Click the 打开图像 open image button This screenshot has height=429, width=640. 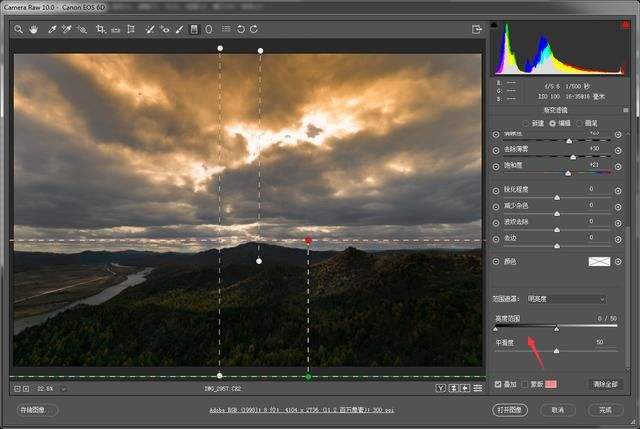510,410
